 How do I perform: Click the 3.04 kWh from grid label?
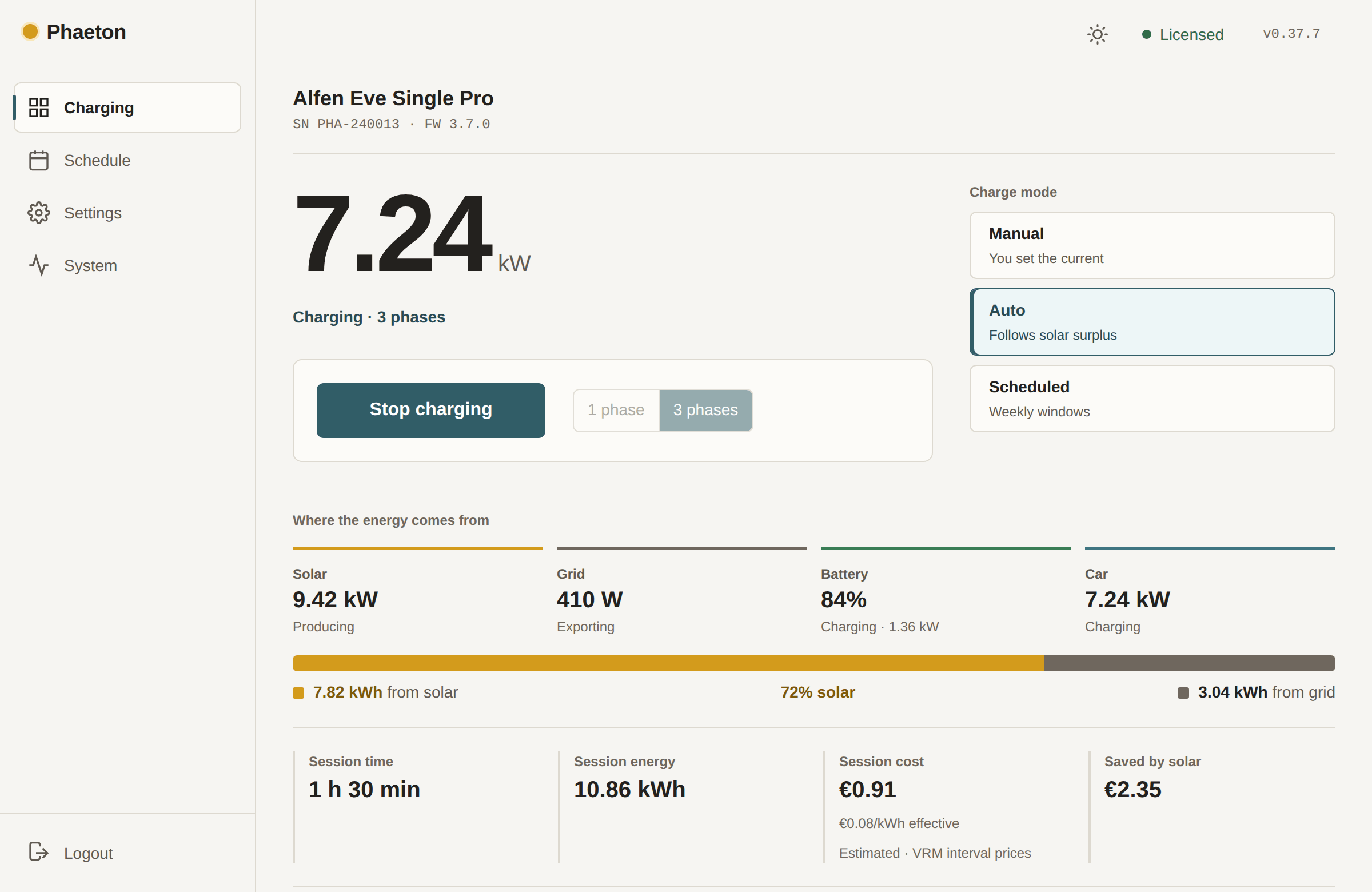click(1266, 692)
